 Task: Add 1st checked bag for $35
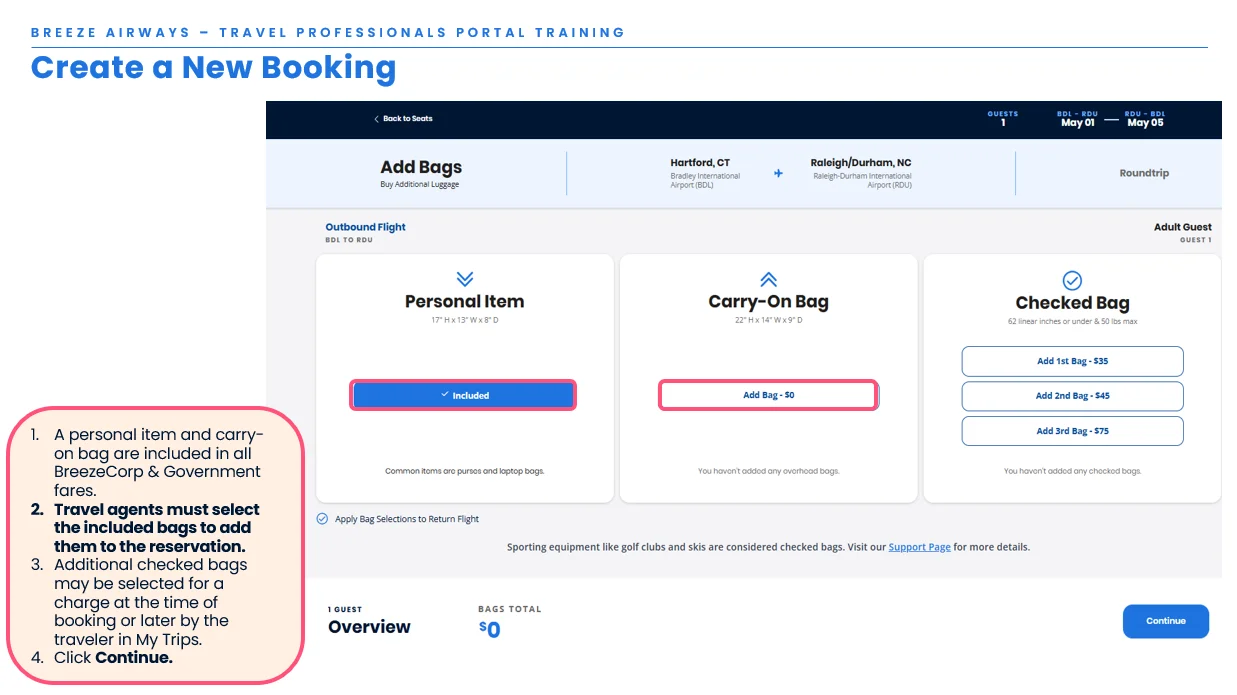1072,361
